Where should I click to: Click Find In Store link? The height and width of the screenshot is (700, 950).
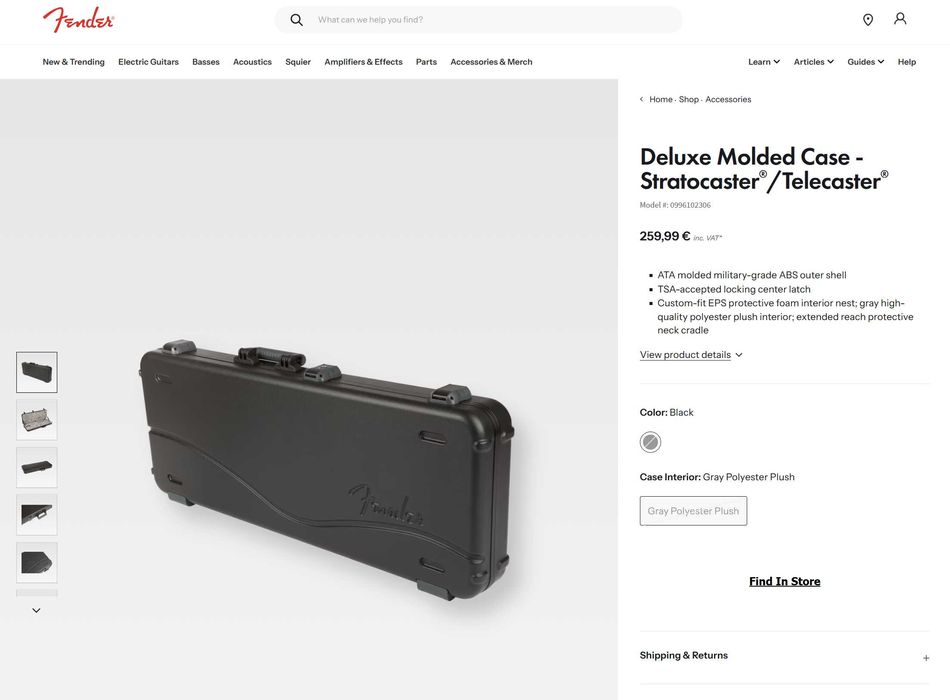point(785,581)
